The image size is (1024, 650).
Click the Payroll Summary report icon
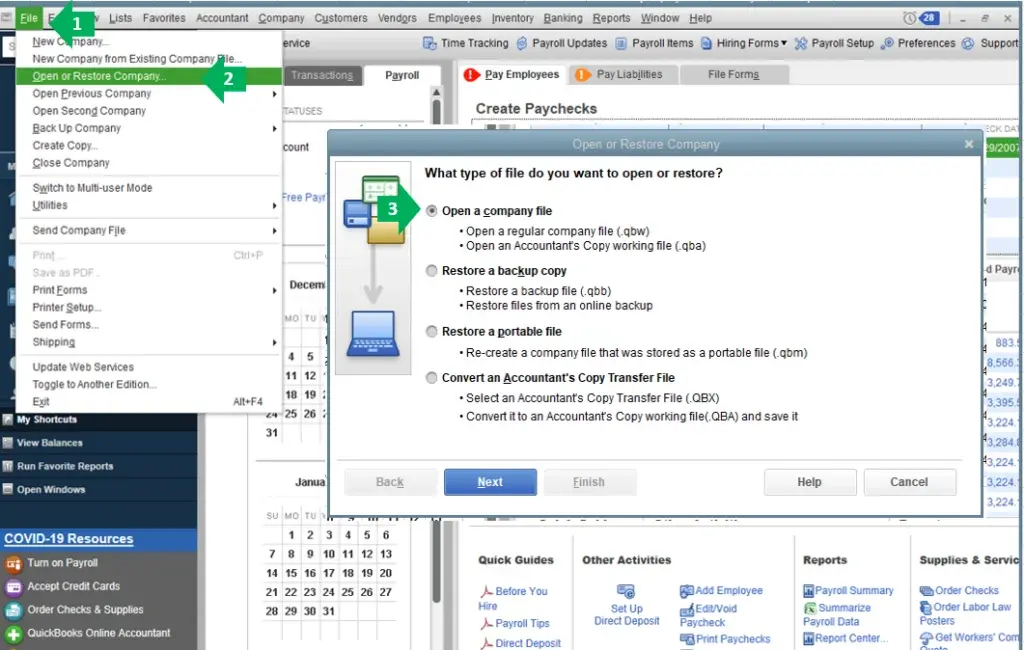[808, 591]
